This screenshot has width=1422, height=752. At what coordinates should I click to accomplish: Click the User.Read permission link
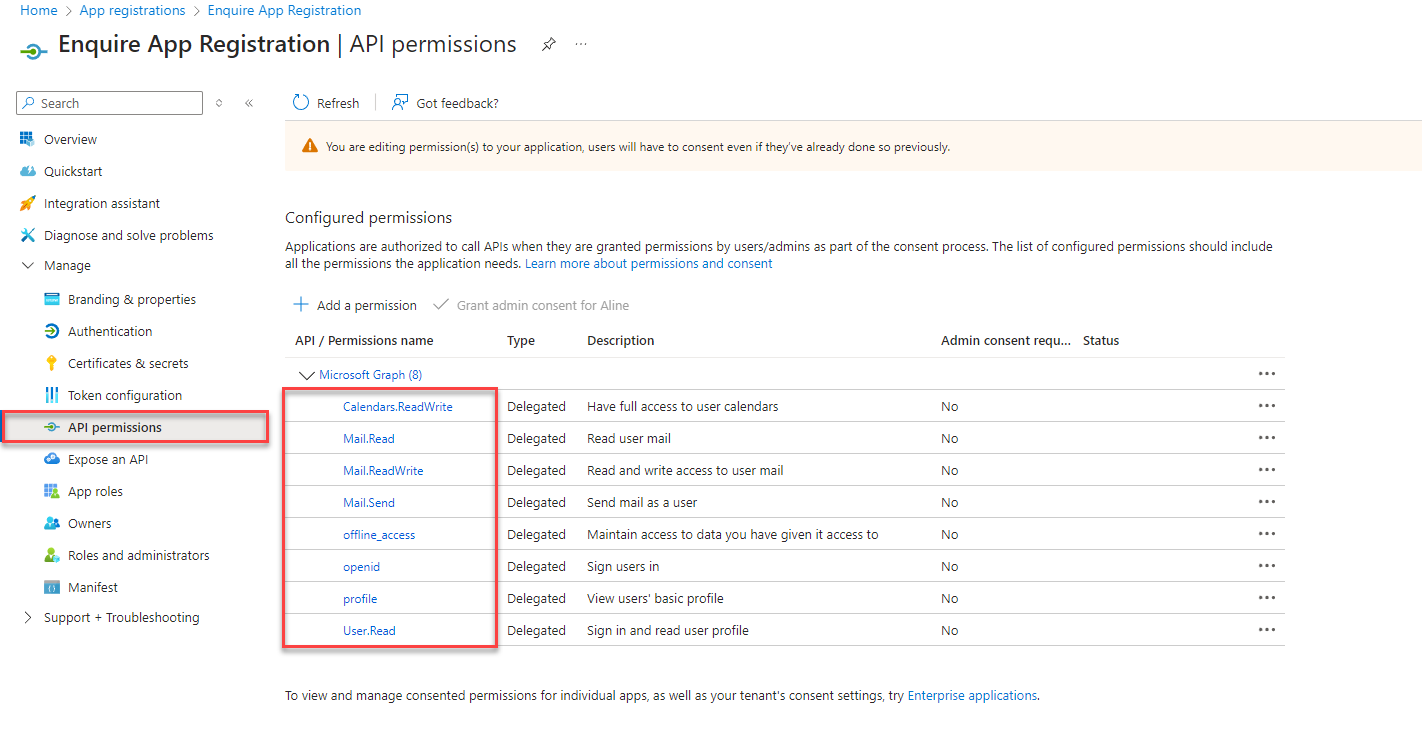click(x=369, y=630)
